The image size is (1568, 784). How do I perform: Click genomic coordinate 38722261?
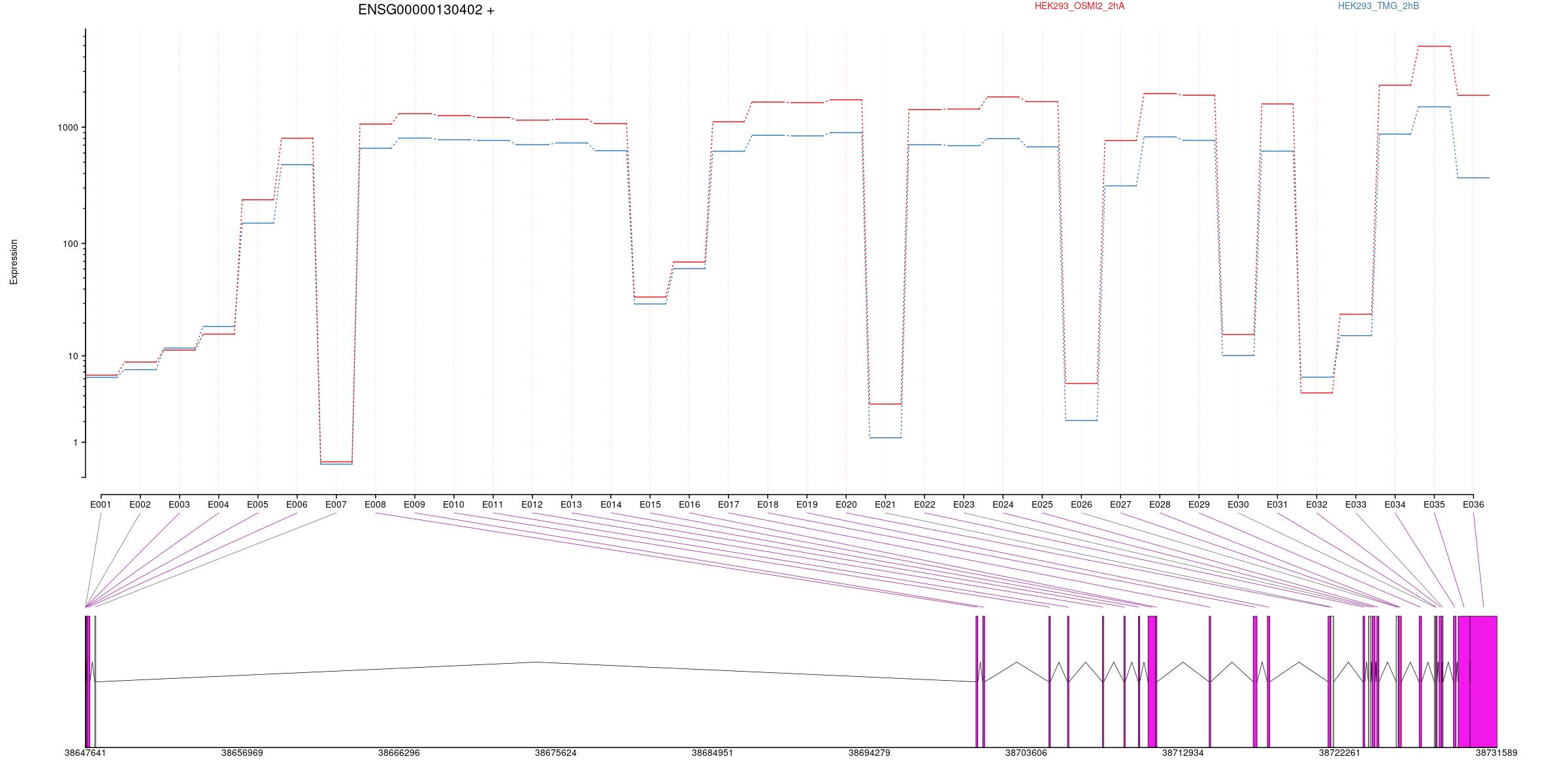(1339, 753)
